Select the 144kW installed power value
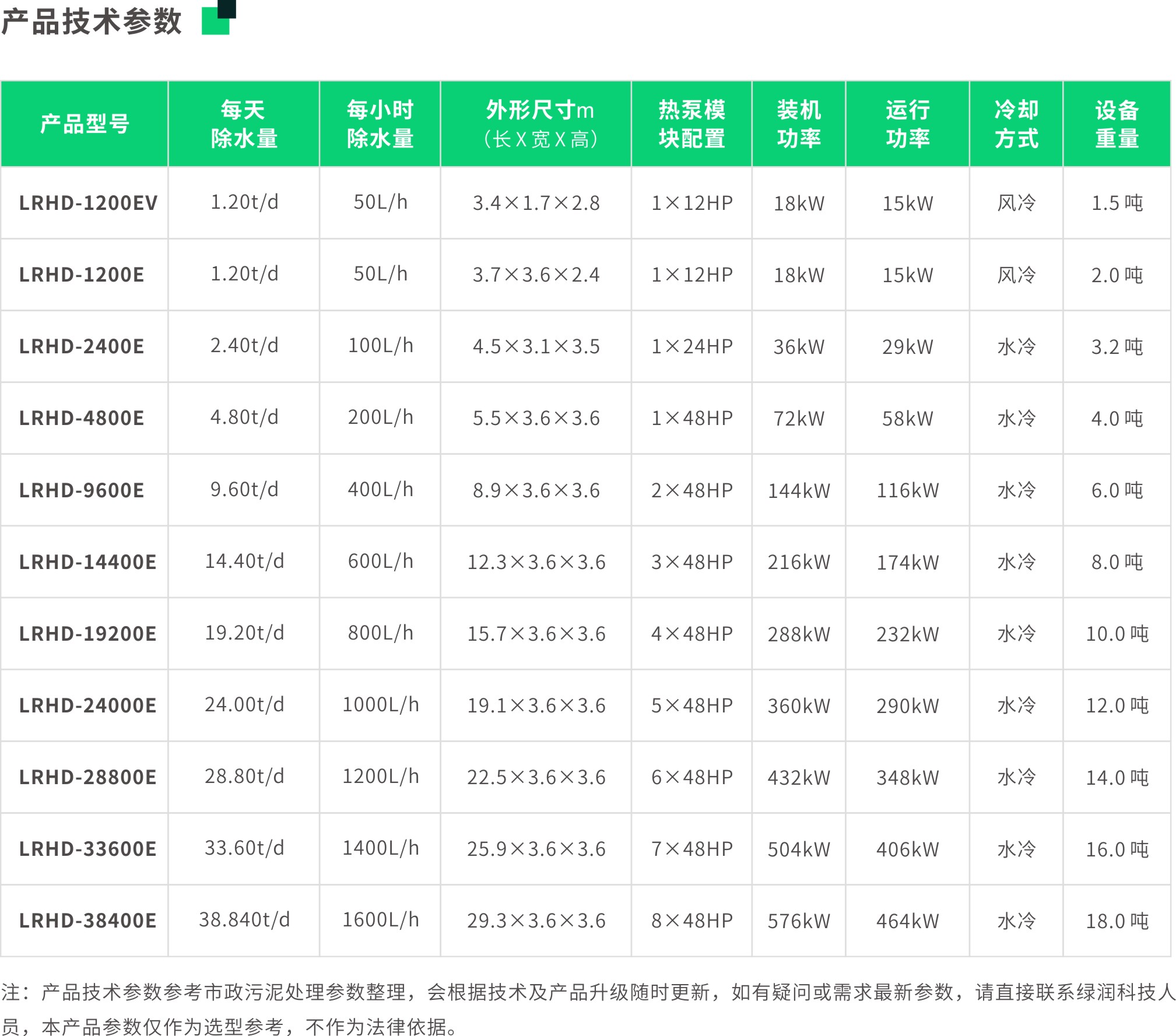 click(x=798, y=491)
